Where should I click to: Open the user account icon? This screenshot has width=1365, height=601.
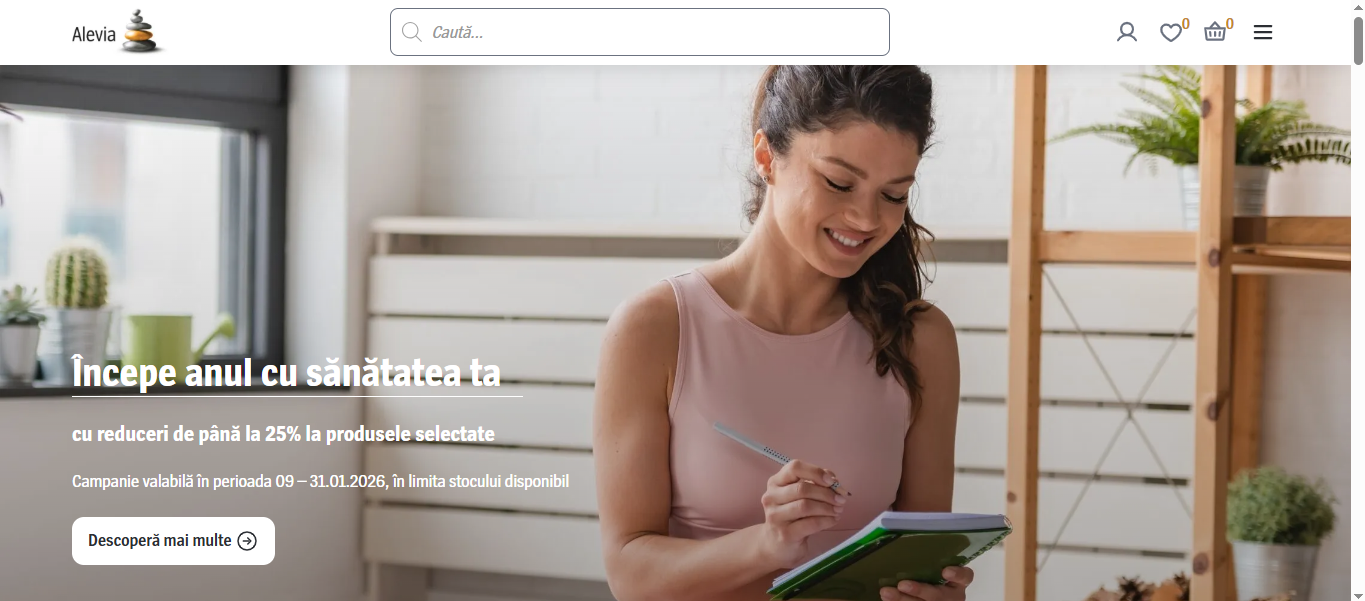(1127, 32)
